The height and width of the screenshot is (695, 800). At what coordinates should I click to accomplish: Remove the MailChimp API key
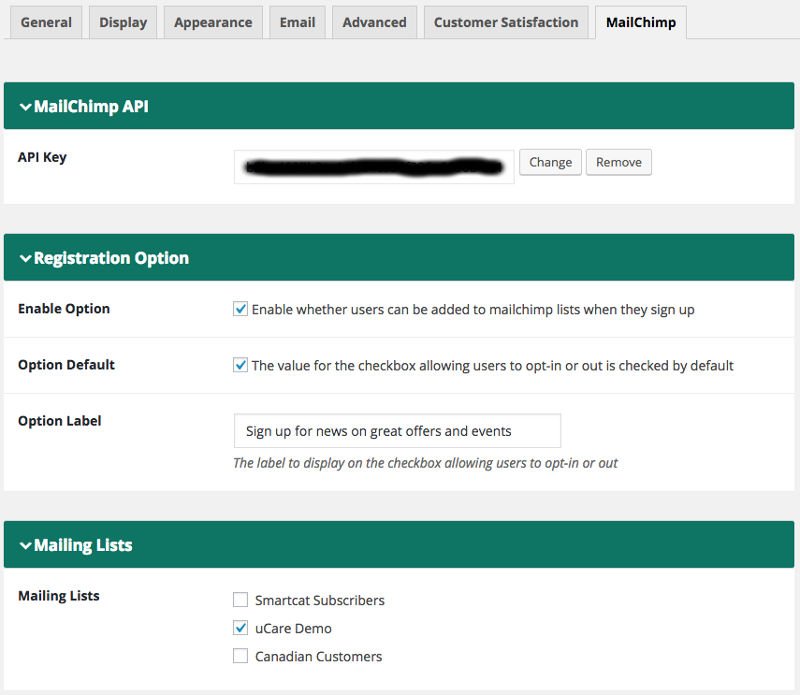click(619, 162)
